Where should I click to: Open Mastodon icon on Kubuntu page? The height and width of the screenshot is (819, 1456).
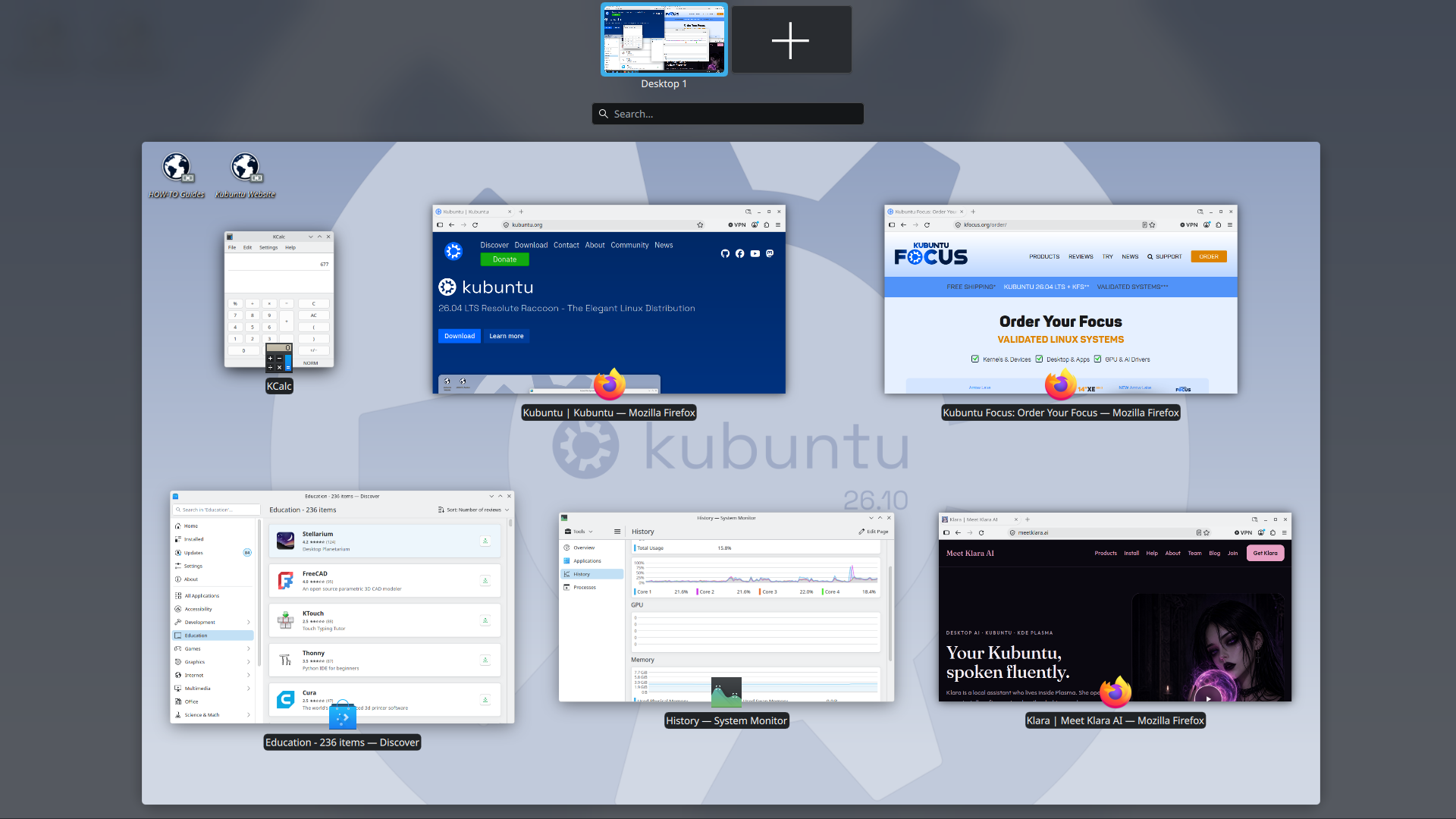tap(770, 253)
